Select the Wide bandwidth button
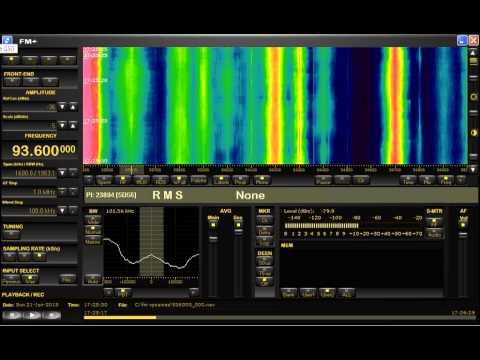Image resolution: width=480 pixels, height=360 pixels. pyautogui.click(x=93, y=220)
